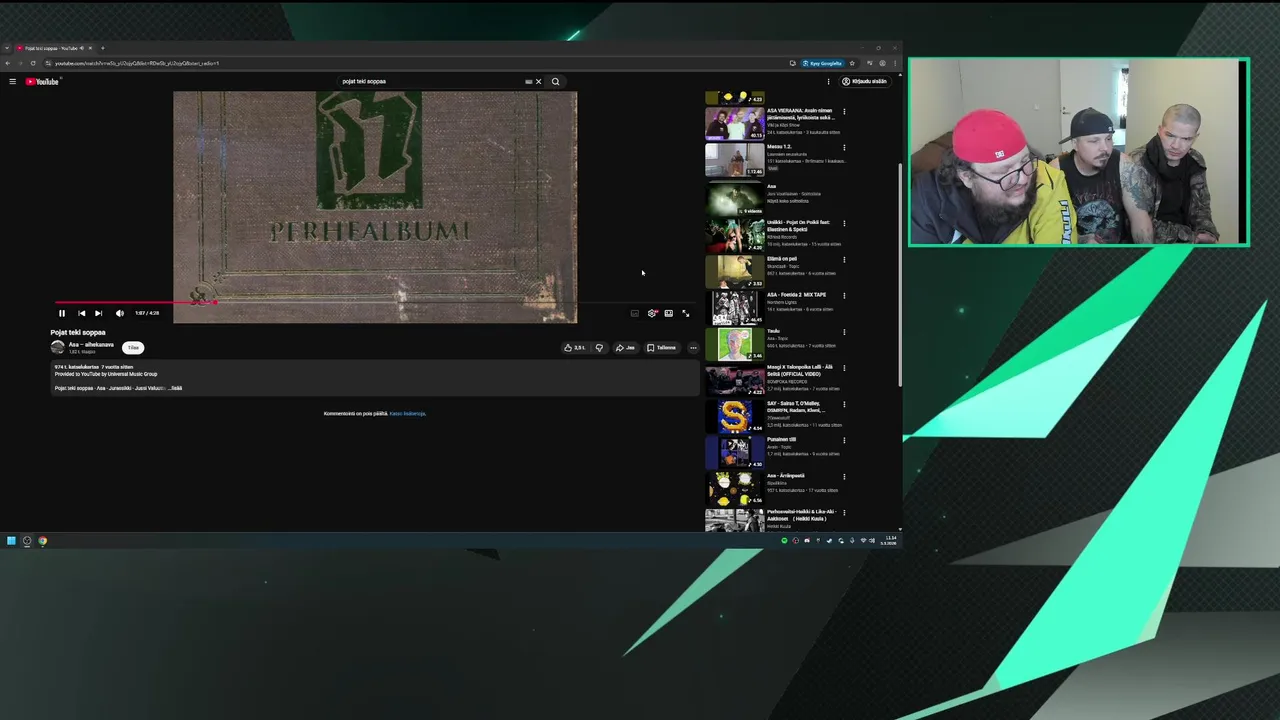The width and height of the screenshot is (1280, 720).
Task: Go back in the Chrome browser
Action: 8,63
